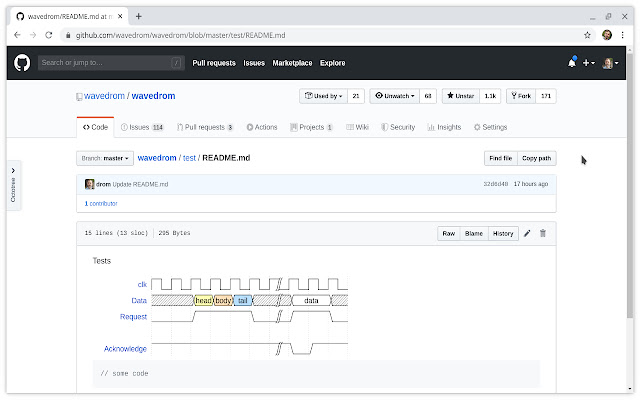Open the plus create-new dropdown
Screen dimensions: 640x400
(589, 63)
